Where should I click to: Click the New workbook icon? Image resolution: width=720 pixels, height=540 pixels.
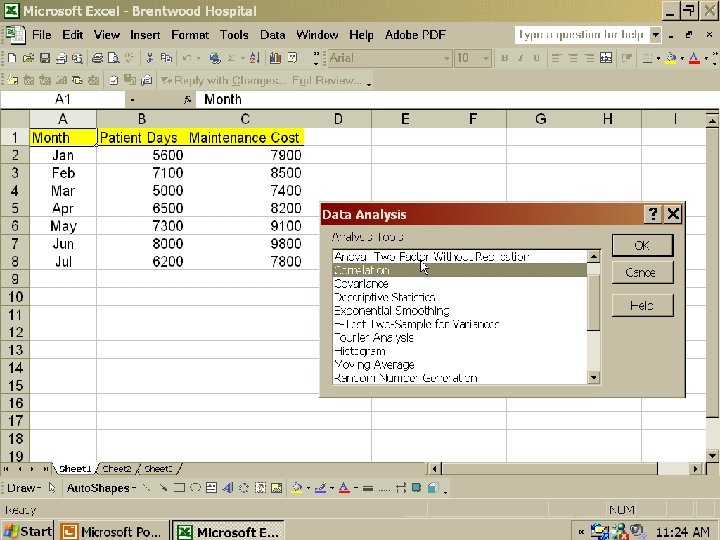pos(11,59)
